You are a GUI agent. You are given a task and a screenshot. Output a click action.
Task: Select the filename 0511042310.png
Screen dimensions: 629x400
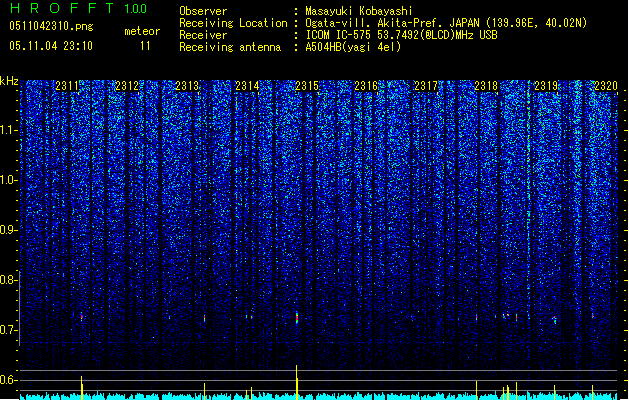click(51, 26)
